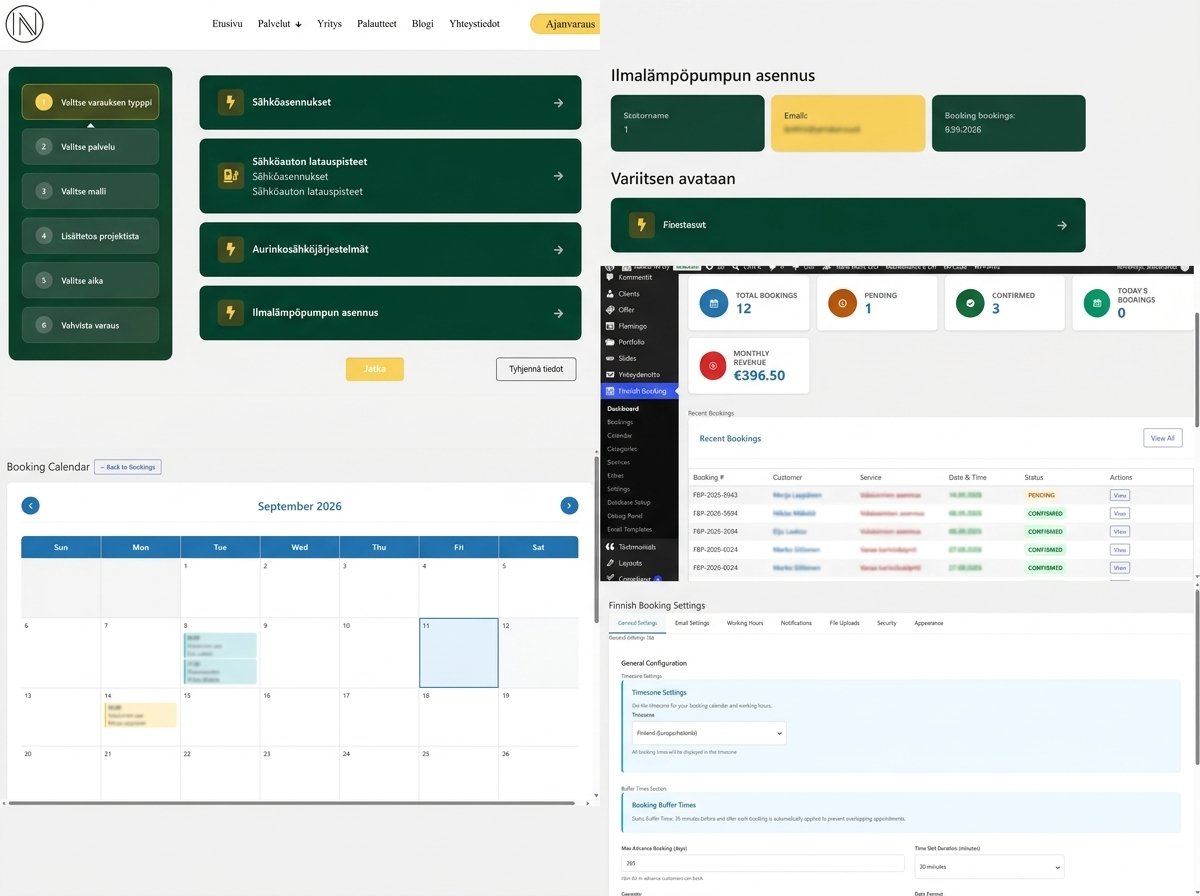Viewport: 1200px width, 896px height.
Task: Open Yhteystiedot in the top navigation
Action: point(474,24)
